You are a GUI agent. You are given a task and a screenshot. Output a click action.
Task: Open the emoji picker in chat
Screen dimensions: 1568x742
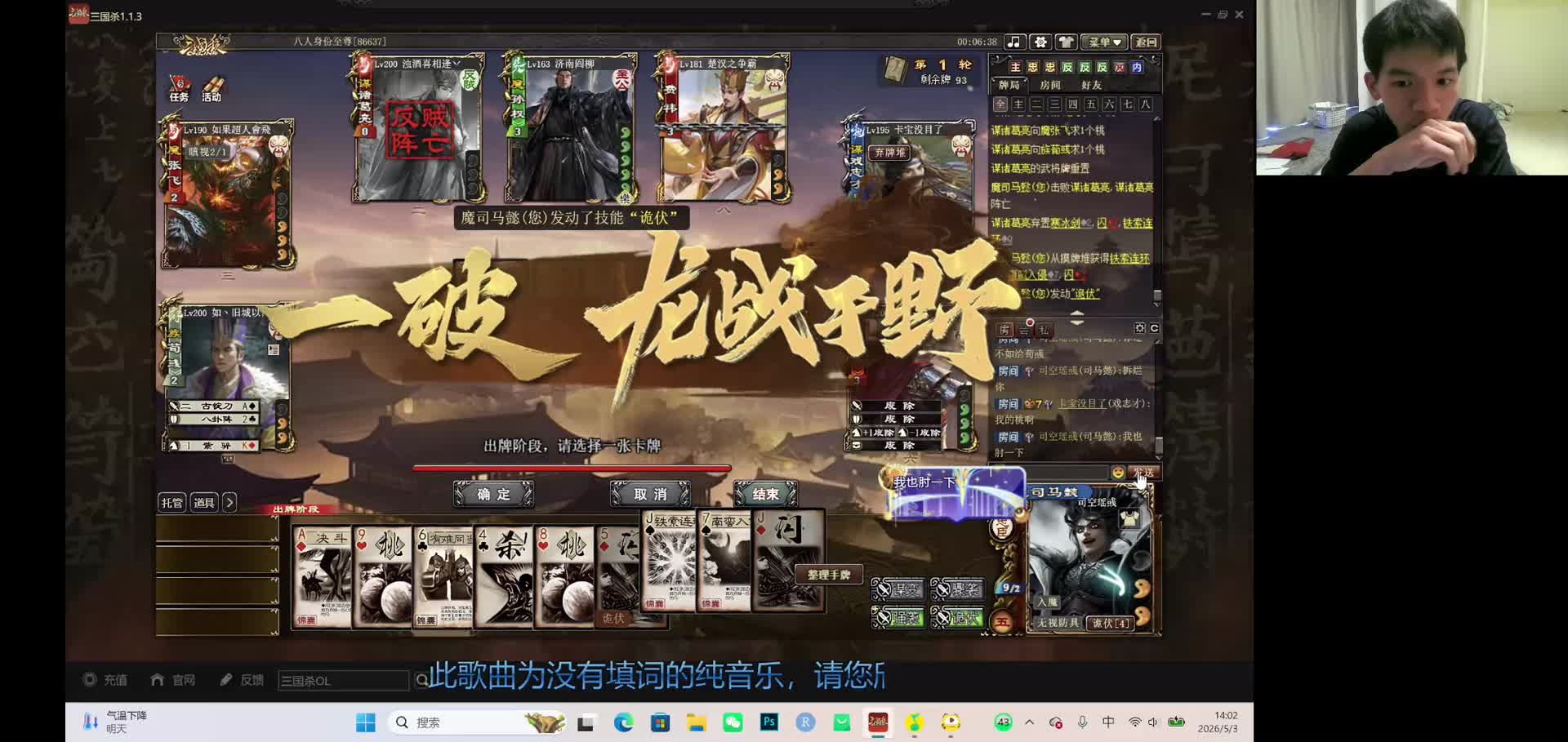[1118, 473]
